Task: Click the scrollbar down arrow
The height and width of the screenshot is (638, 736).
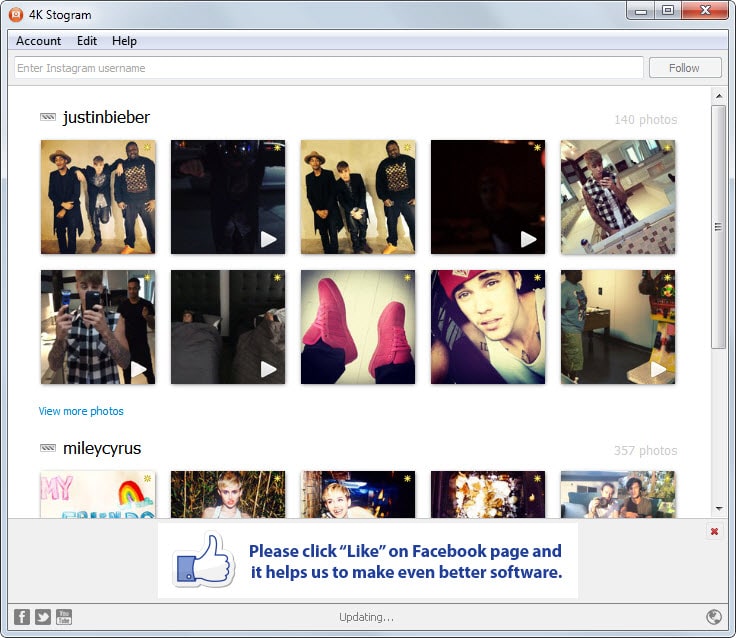Action: click(719, 508)
